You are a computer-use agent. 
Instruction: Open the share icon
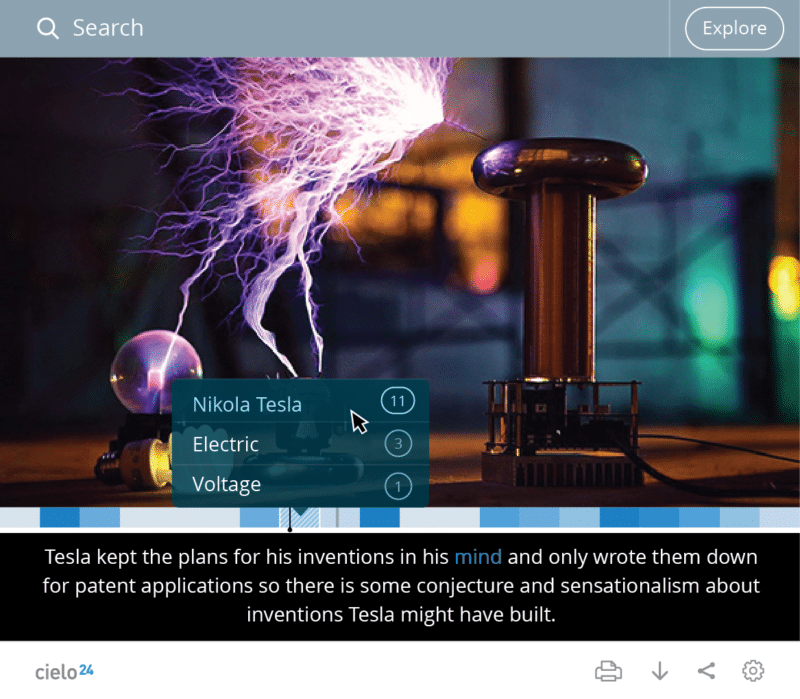[x=706, y=671]
